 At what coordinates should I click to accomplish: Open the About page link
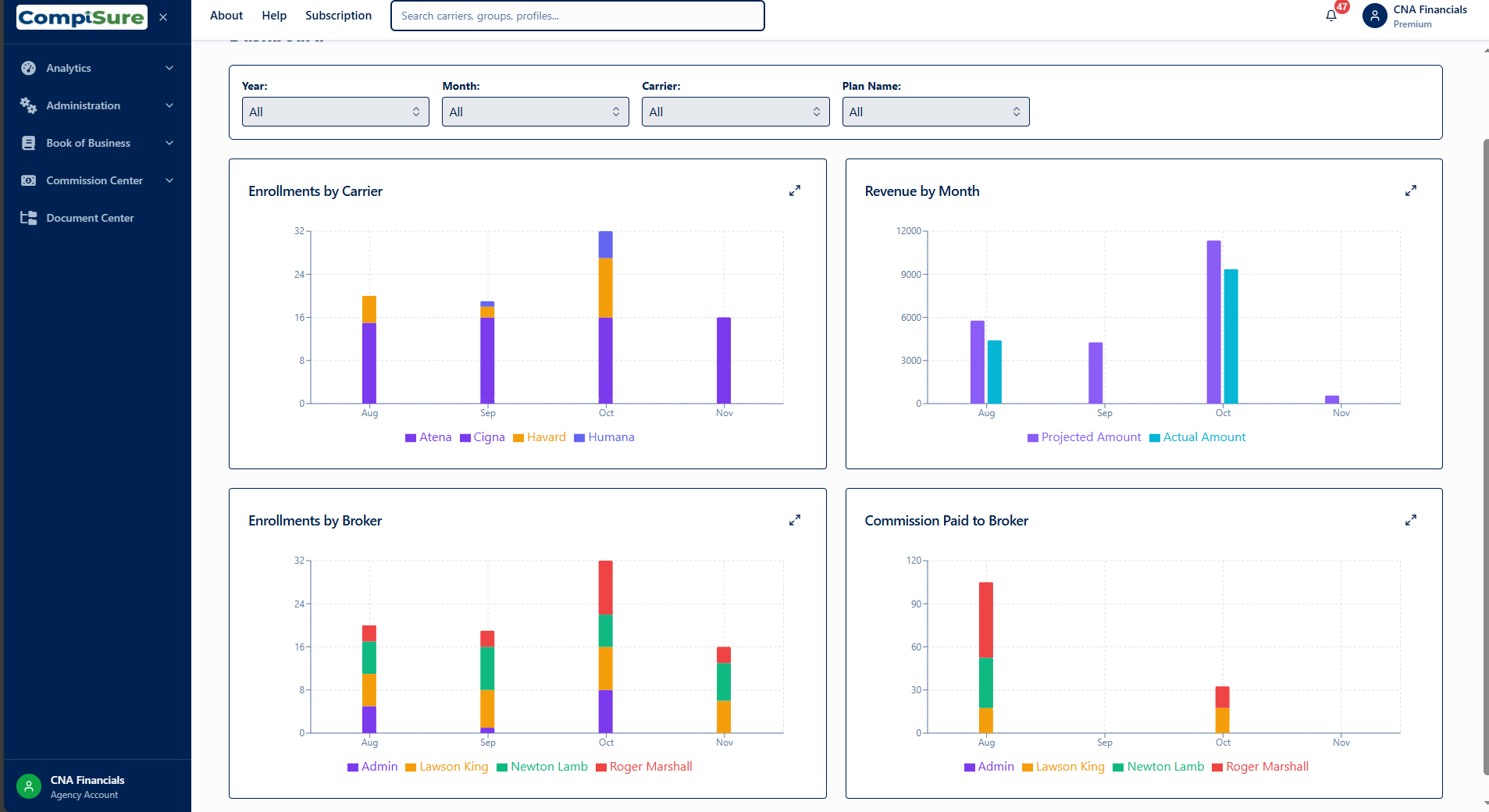tap(226, 16)
